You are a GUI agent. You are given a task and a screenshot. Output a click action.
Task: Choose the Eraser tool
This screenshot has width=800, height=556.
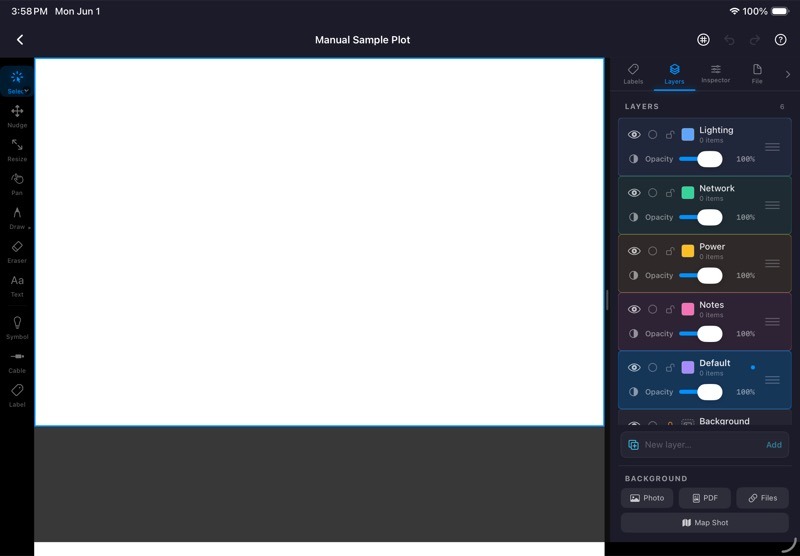pos(17,252)
